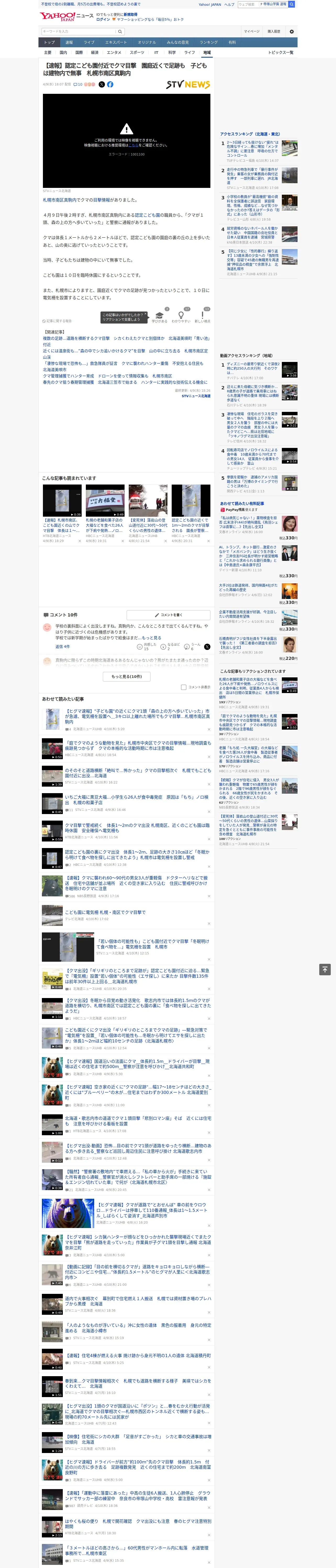Select 速報 tab in main navigation
336x1568 pixels.
tap(69, 43)
